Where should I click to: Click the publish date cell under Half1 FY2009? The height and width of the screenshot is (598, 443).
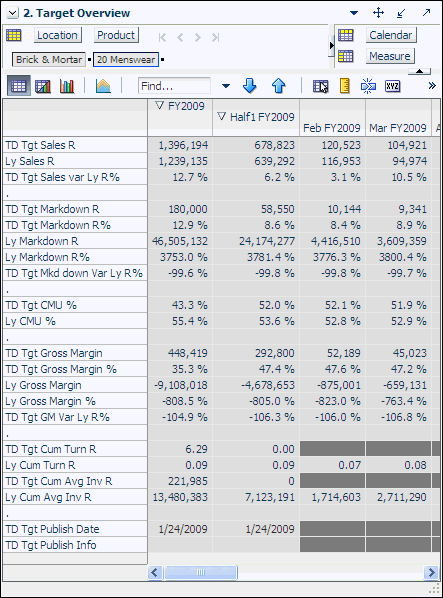pos(256,529)
